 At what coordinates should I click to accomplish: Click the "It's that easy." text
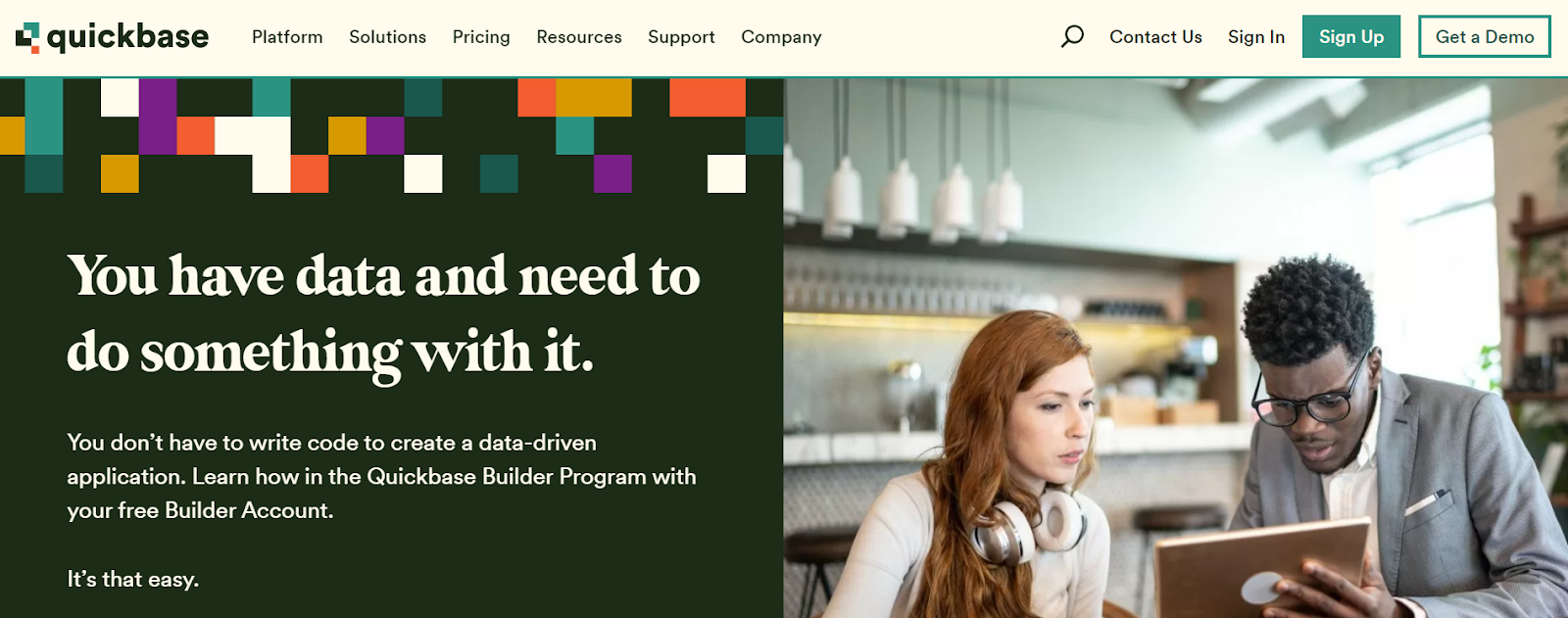[133, 579]
